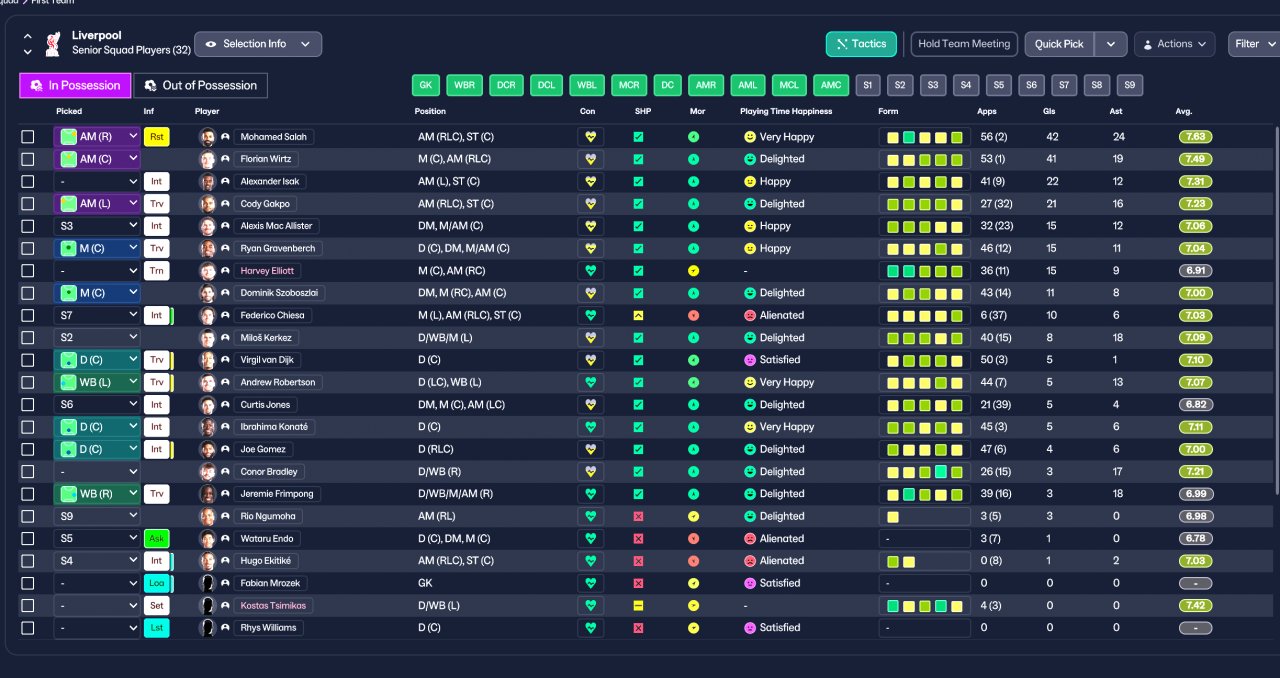Click Rhys Williams's Lst info badge
The width and height of the screenshot is (1280, 678).
pyautogui.click(x=156, y=628)
